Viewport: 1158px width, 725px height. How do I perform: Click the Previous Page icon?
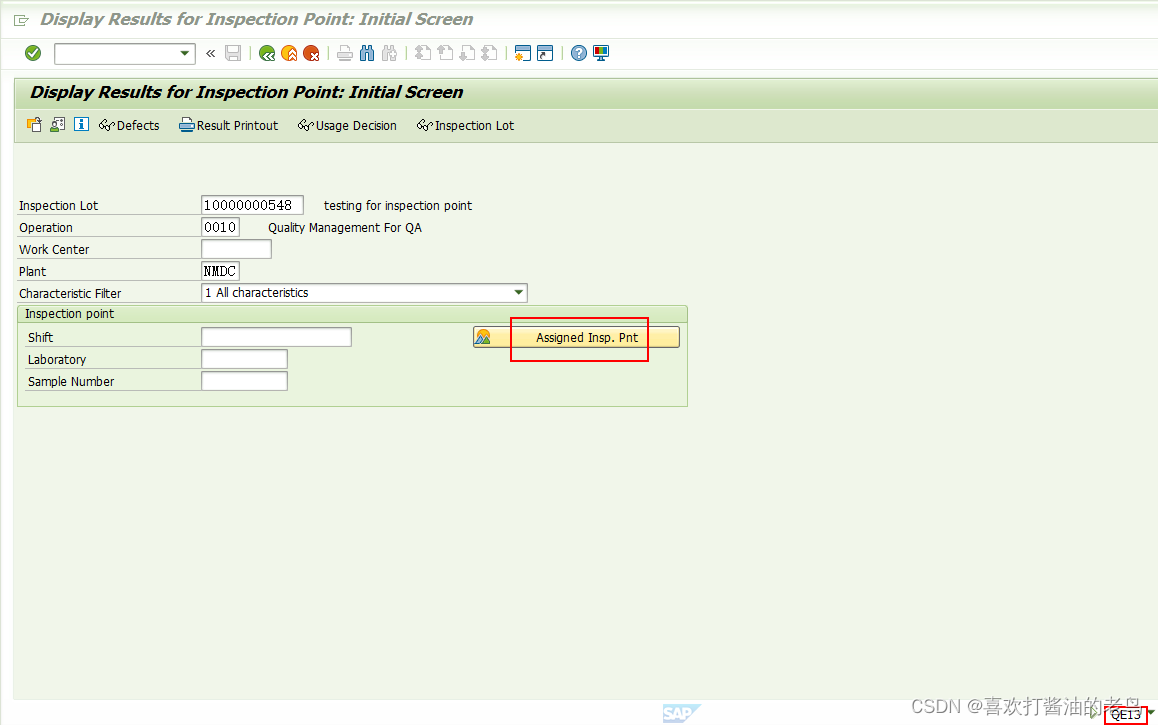[445, 53]
